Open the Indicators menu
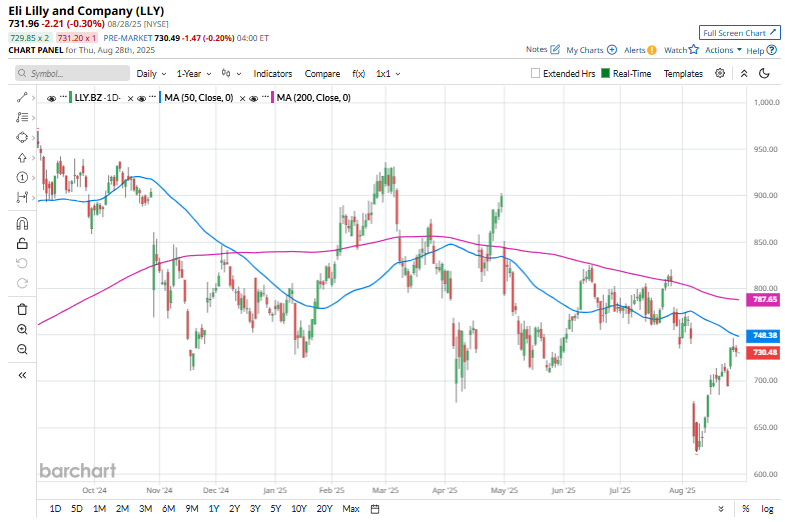The image size is (785, 522). (x=272, y=74)
